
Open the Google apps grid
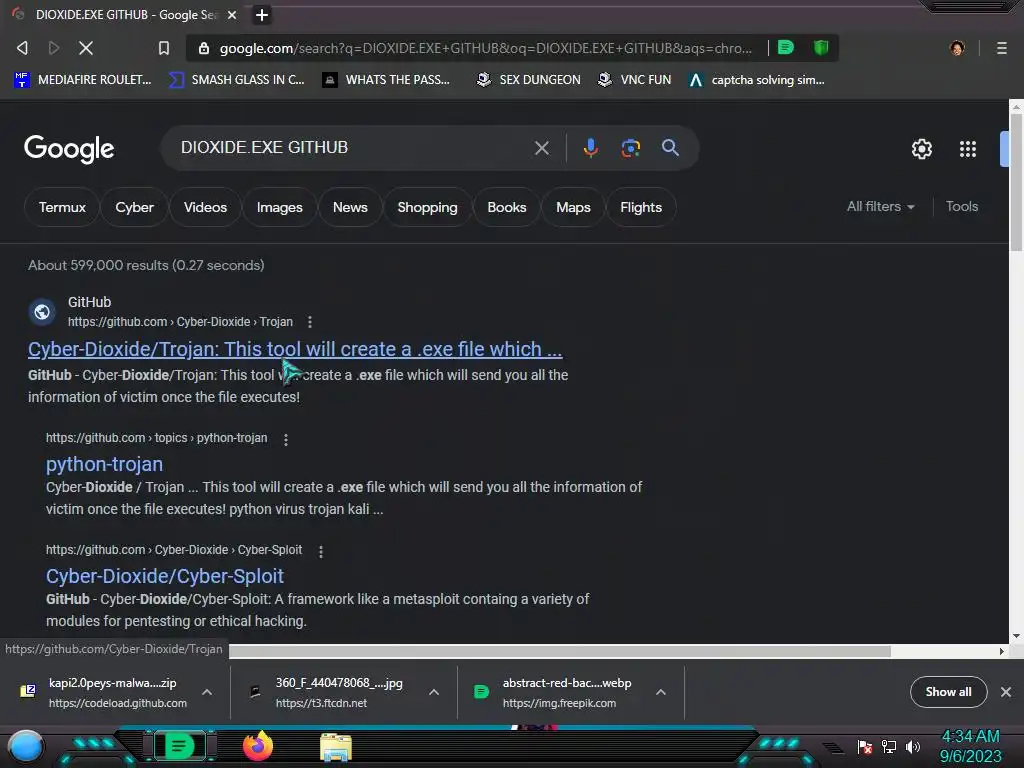[967, 149]
